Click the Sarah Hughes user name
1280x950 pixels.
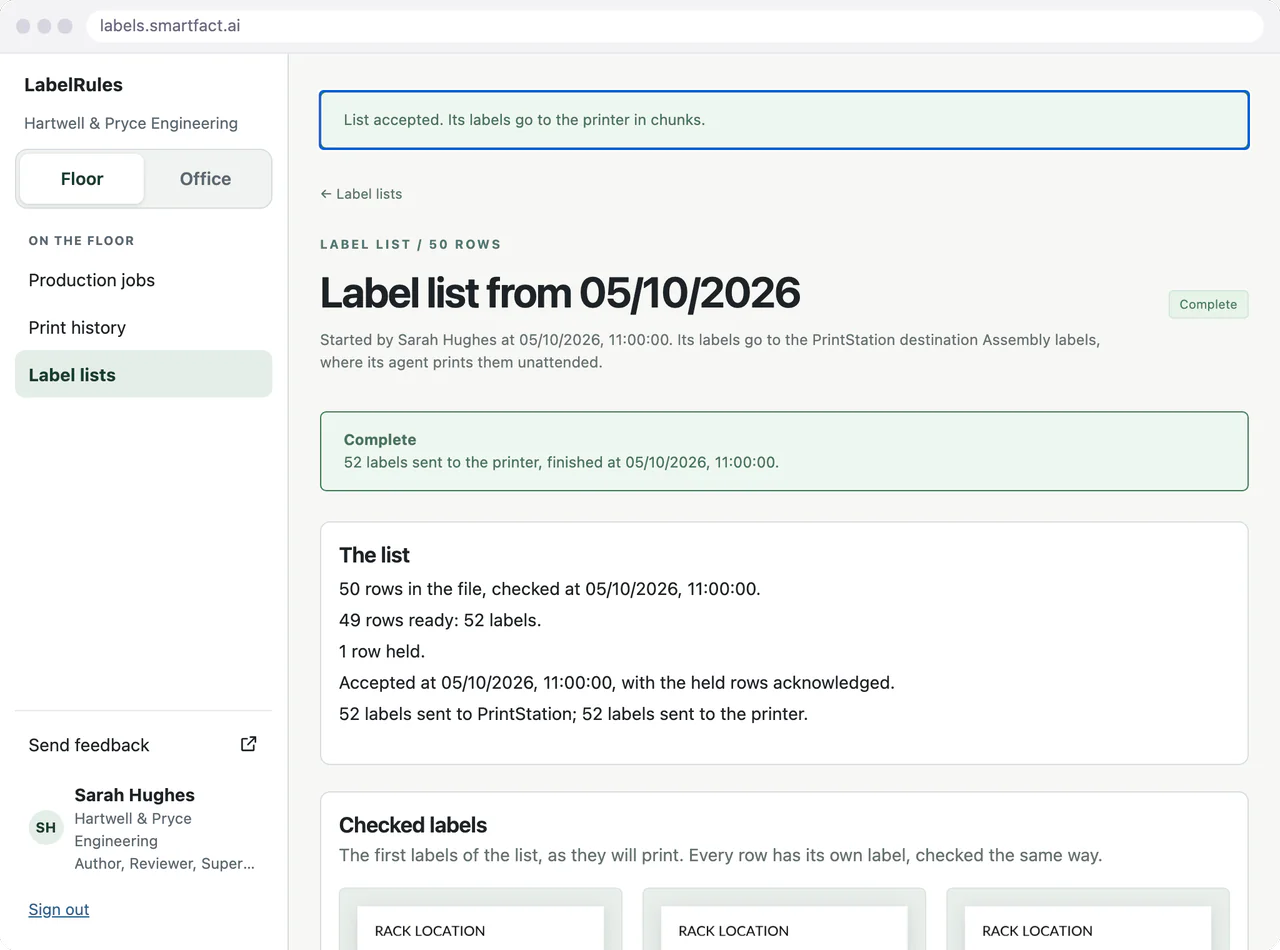coord(135,795)
